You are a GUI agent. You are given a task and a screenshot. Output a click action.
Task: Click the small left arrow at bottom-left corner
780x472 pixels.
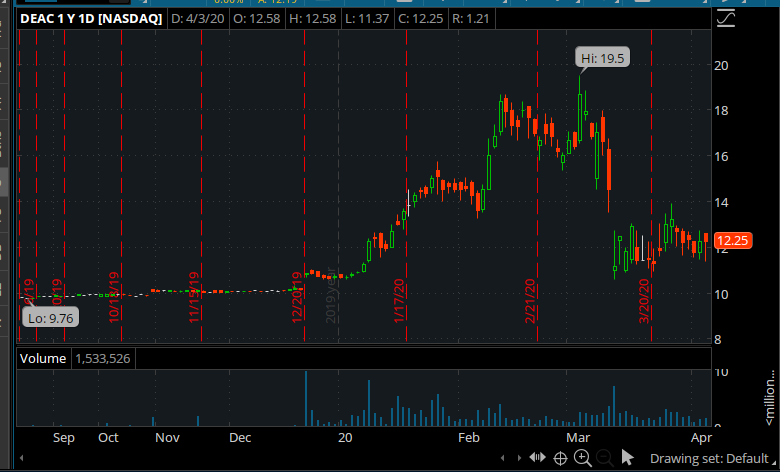pos(21,458)
